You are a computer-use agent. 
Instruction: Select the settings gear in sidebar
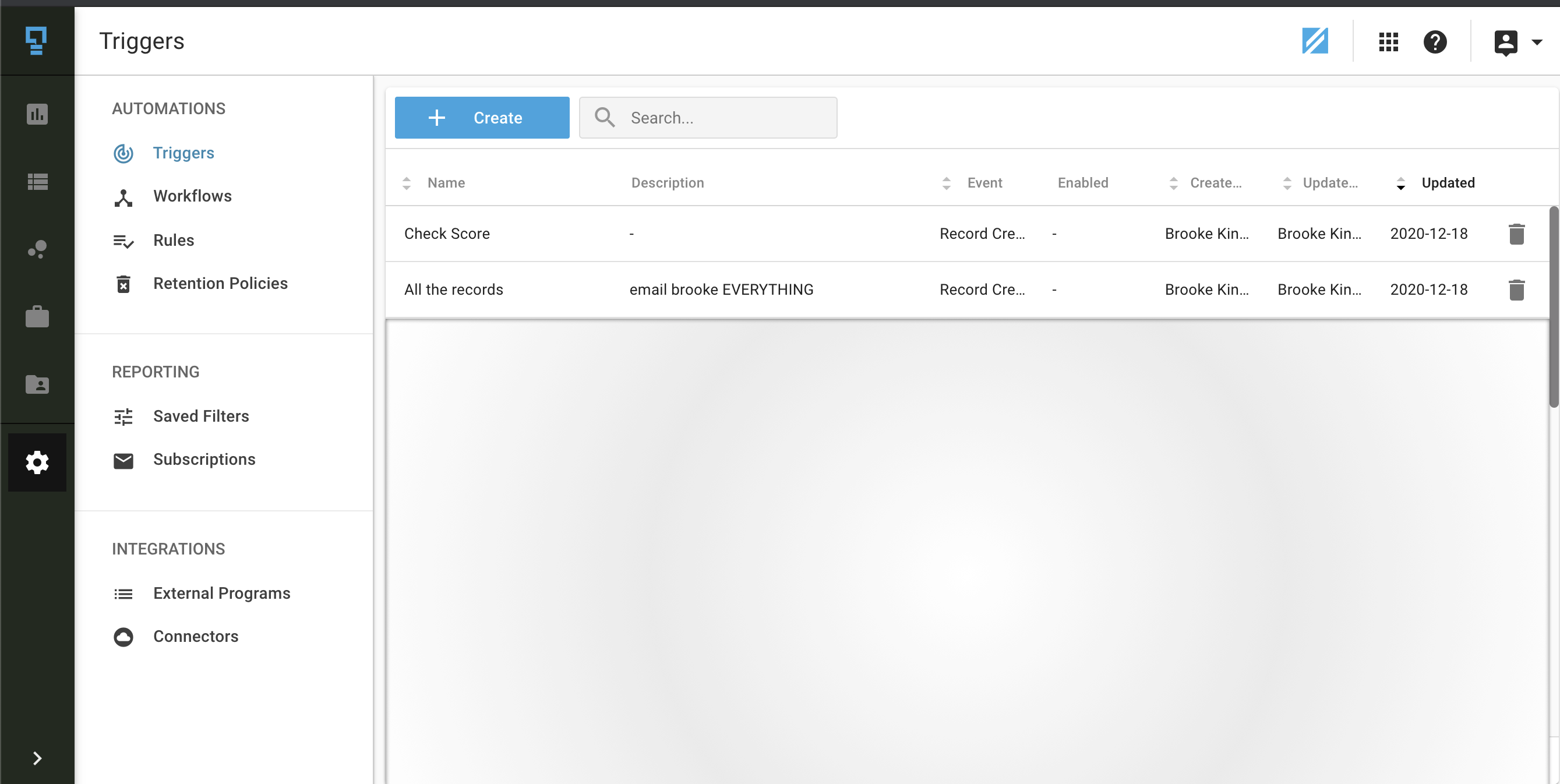click(37, 462)
